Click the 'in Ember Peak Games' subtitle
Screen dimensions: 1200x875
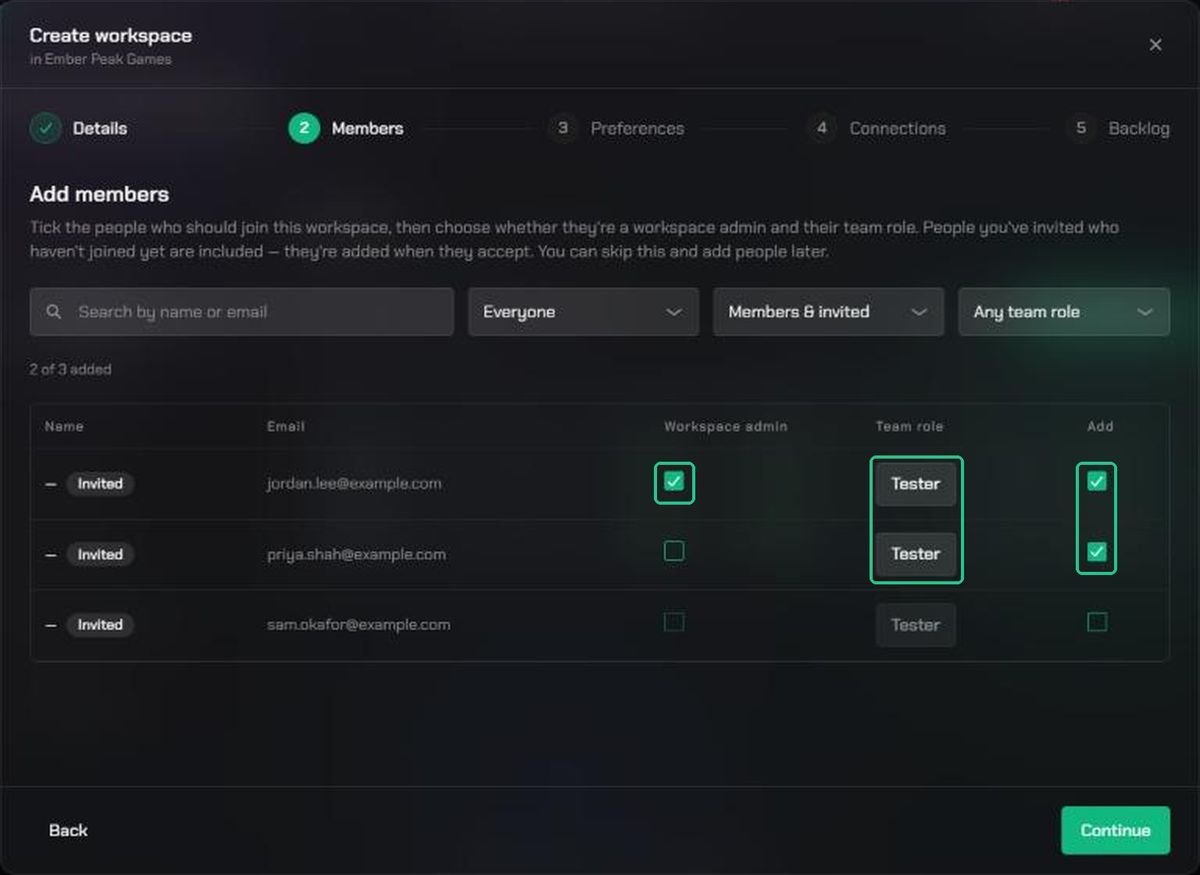[x=100, y=59]
